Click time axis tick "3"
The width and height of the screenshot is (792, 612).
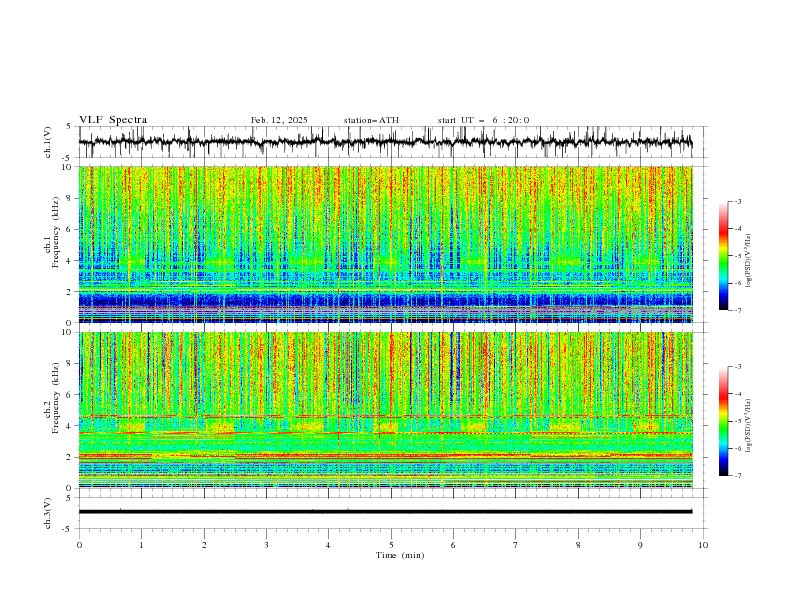pos(266,545)
